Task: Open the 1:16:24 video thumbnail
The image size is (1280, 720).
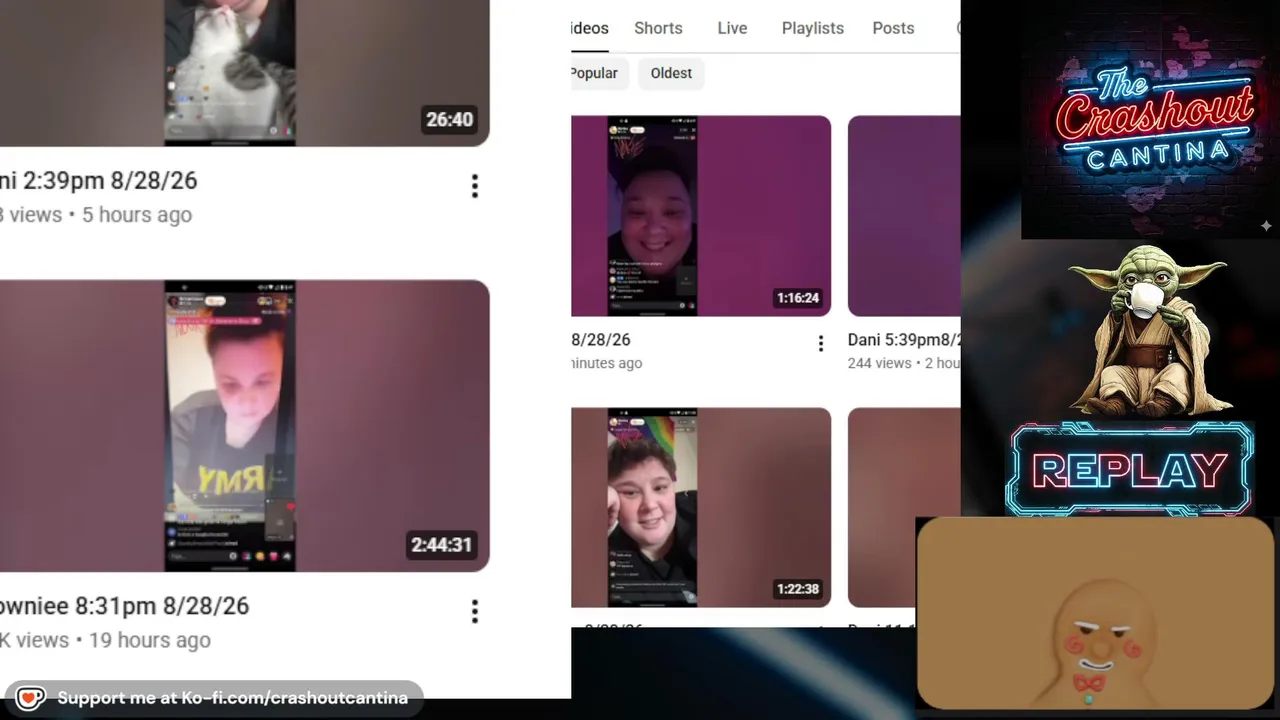Action: [701, 216]
